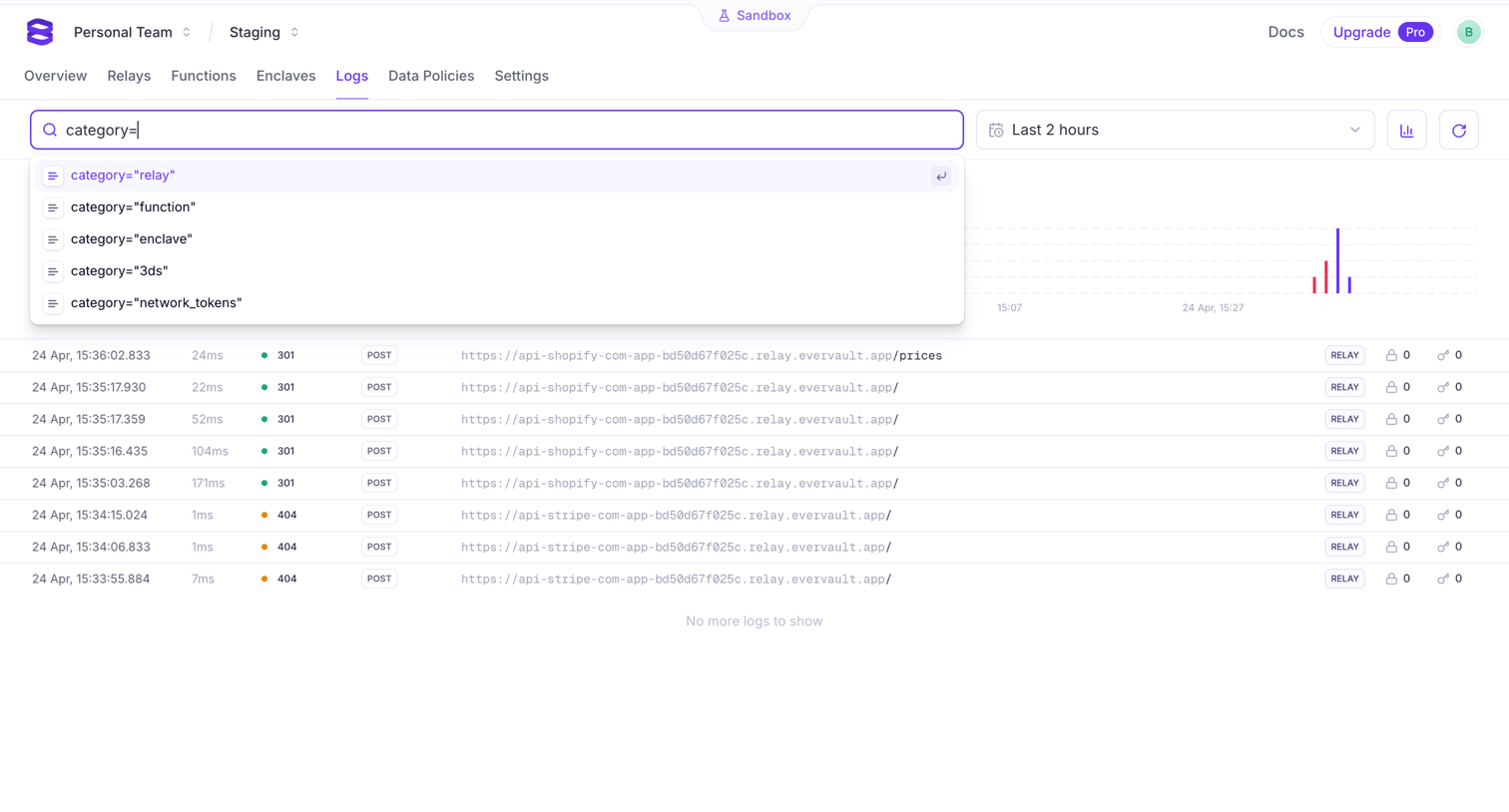Image resolution: width=1509 pixels, height=812 pixels.
Task: Open the log entry at 15:35:03.268
Action: pos(754,483)
